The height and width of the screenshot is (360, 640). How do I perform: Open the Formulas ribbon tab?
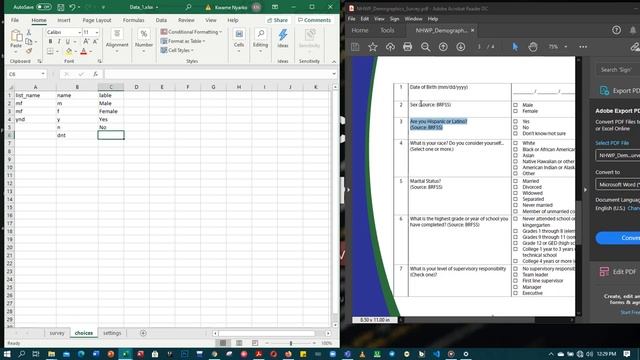click(x=133, y=20)
